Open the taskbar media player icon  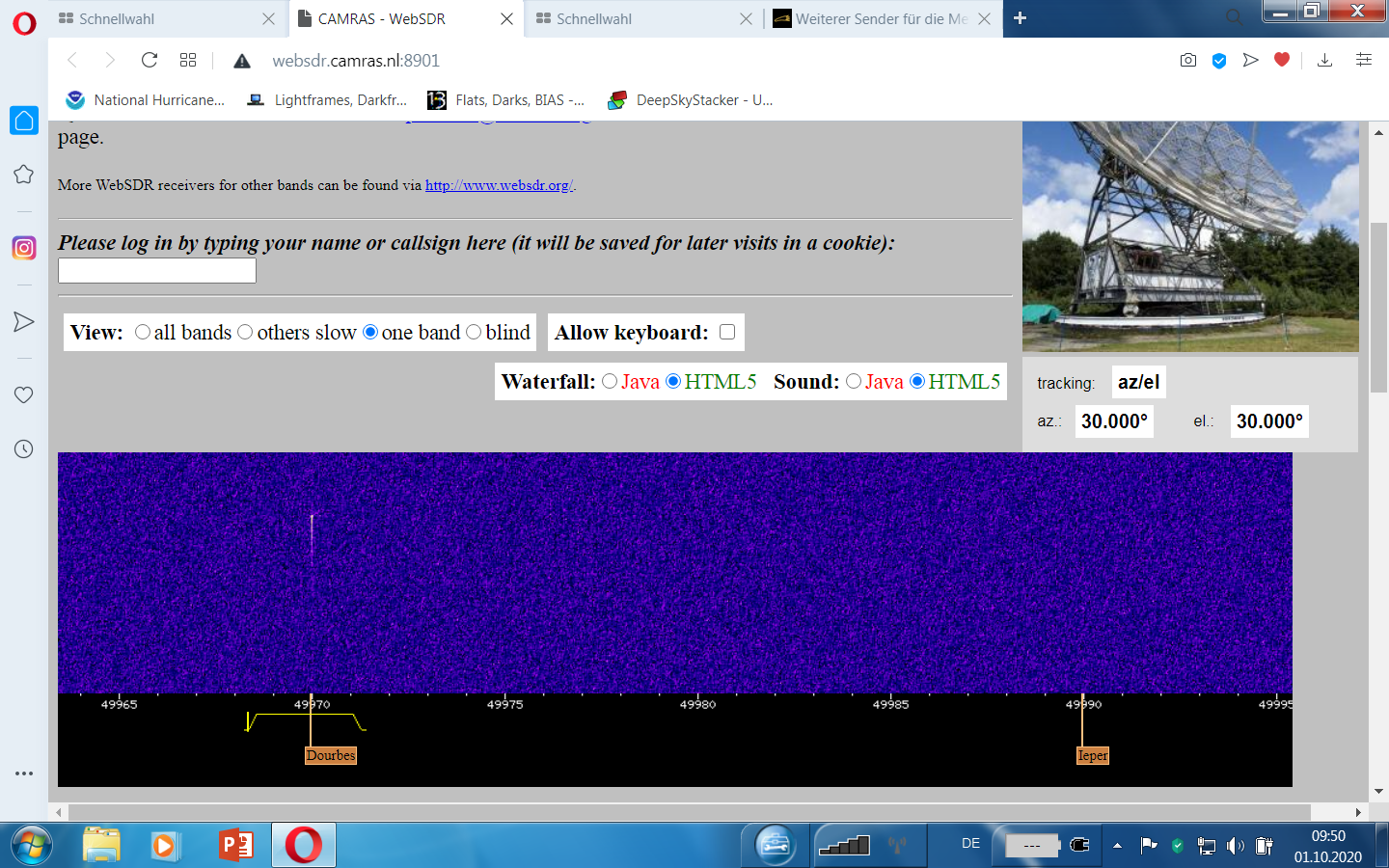pos(165,846)
